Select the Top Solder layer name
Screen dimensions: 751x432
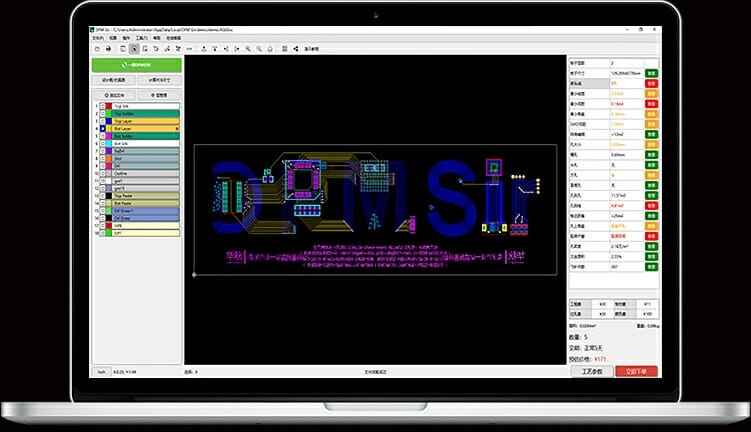(x=146, y=114)
